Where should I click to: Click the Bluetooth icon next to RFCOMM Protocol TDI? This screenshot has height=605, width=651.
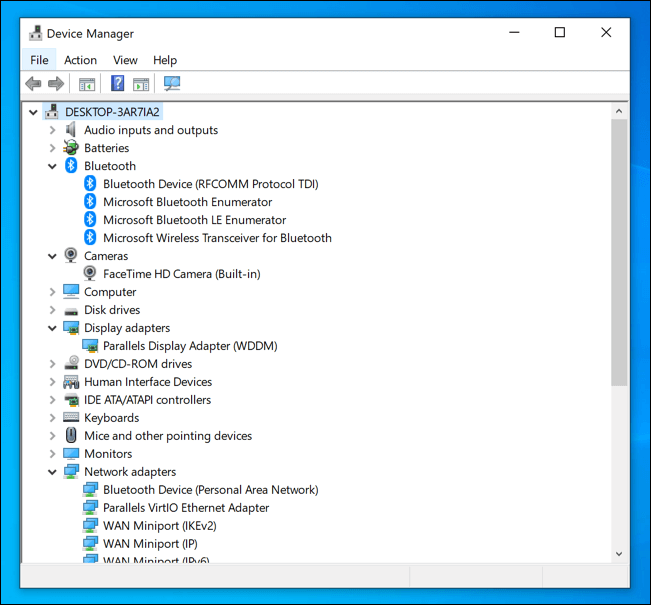[x=90, y=184]
